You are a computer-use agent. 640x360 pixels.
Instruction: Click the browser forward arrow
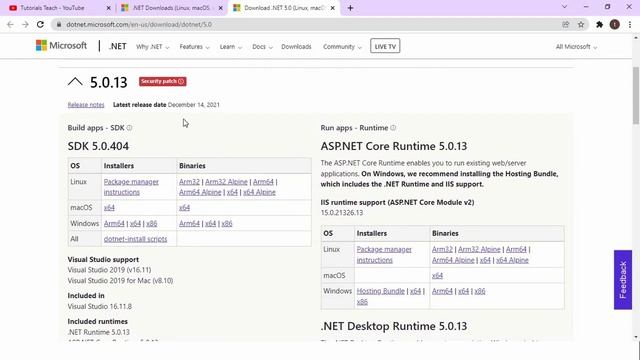pos(25,24)
